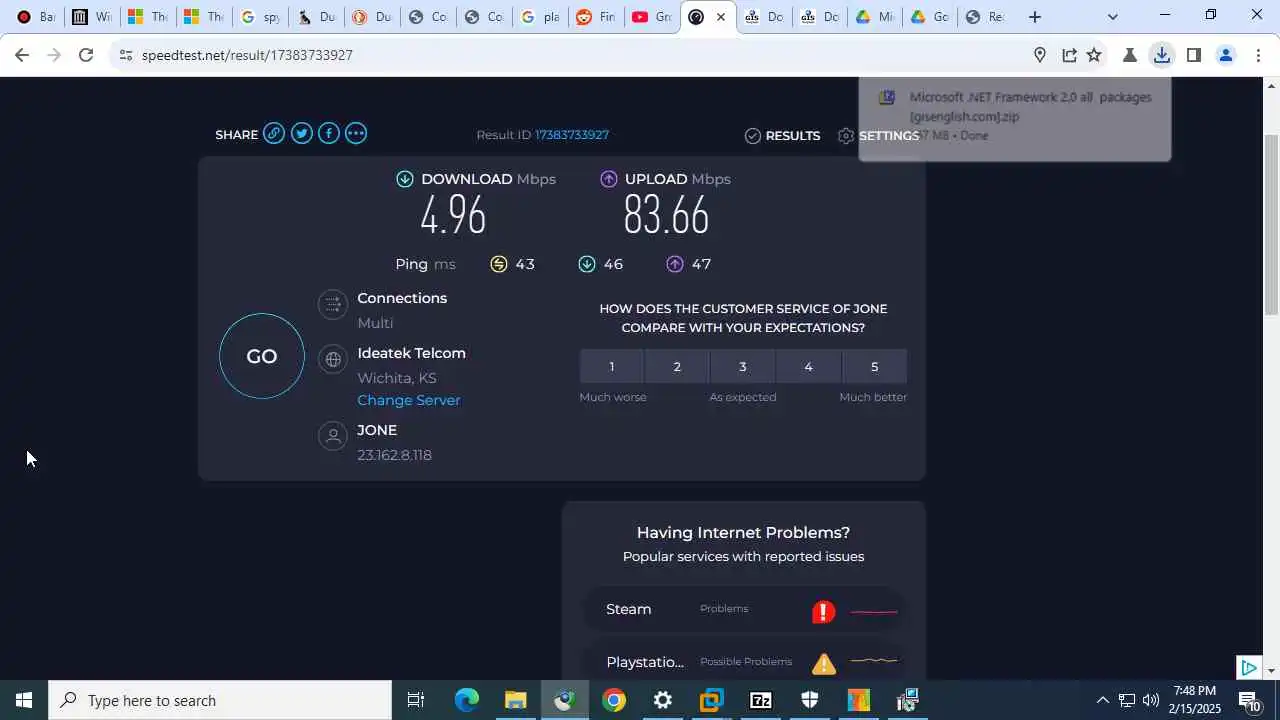Screen dimensions: 1280x720
Task: Rate customer service as 5
Action: (x=874, y=367)
